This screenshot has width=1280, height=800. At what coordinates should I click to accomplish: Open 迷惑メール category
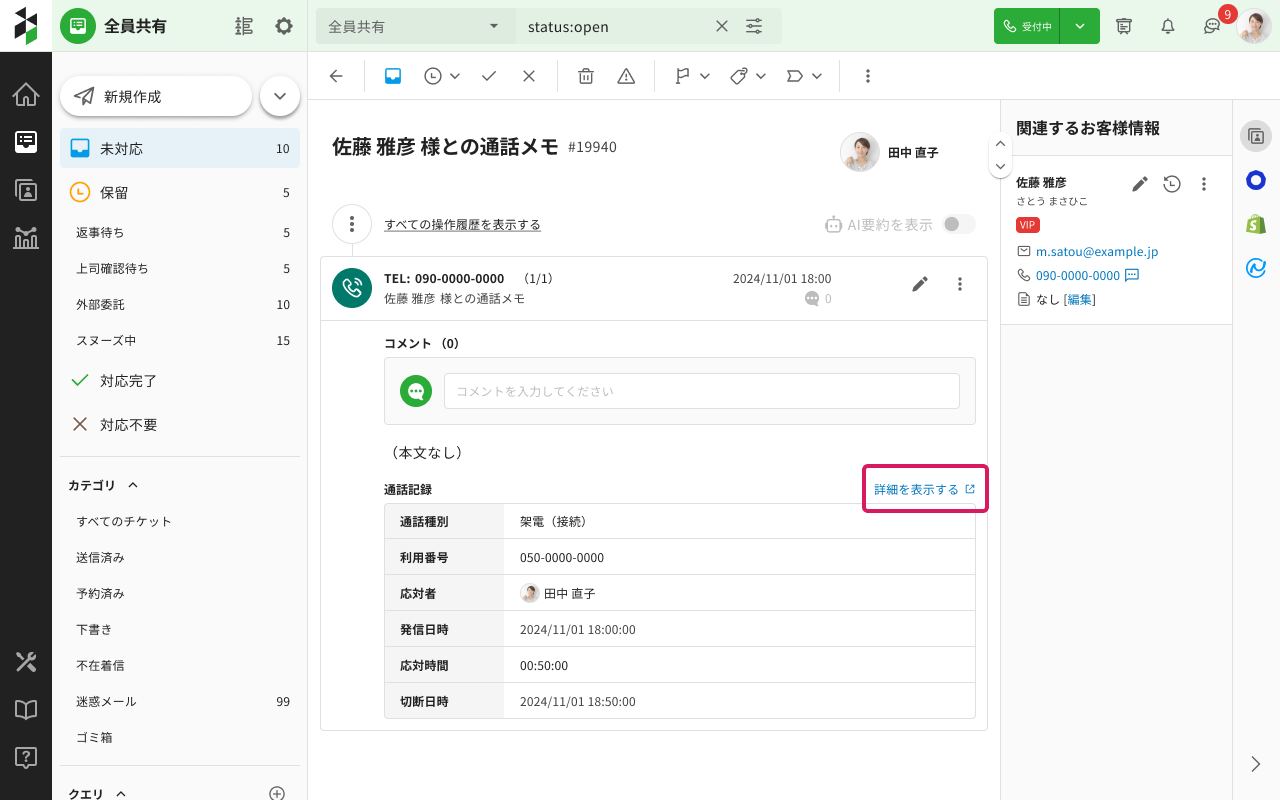tap(180, 701)
